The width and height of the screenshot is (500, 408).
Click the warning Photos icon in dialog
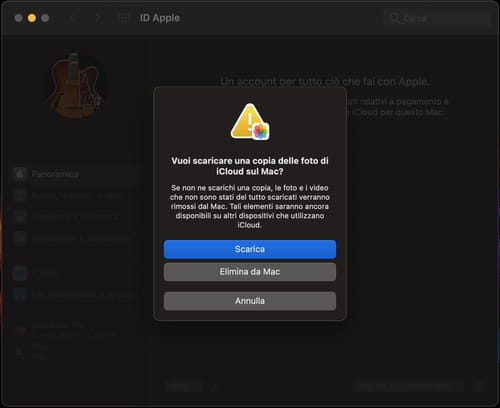(250, 122)
